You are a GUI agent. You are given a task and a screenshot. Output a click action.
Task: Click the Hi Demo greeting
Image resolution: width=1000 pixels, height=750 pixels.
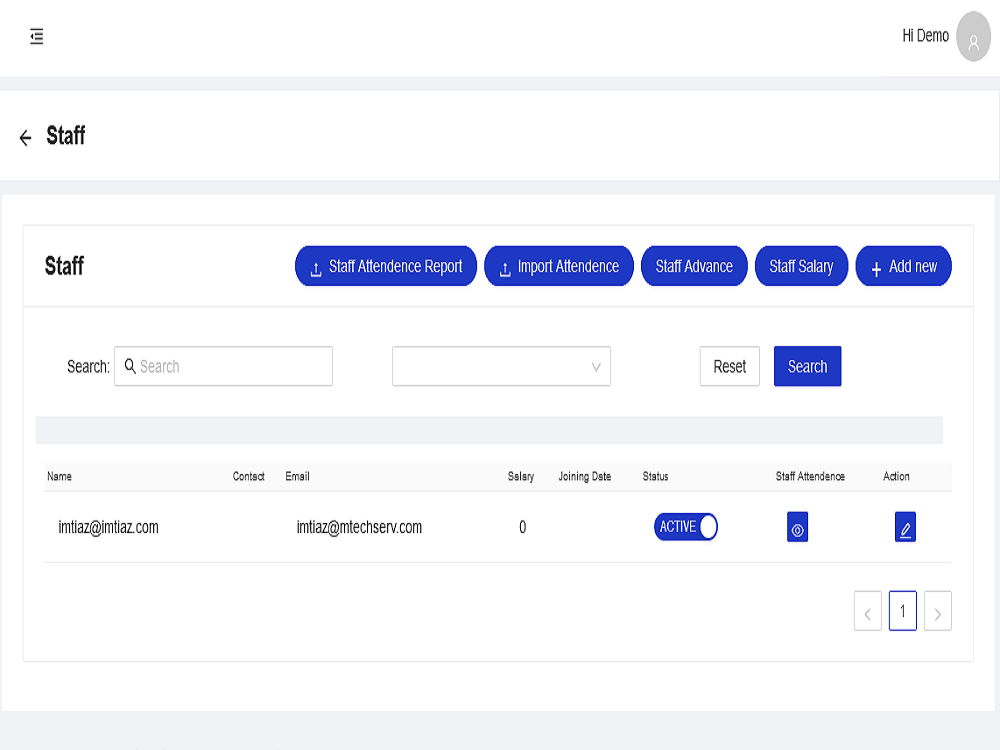click(x=925, y=36)
